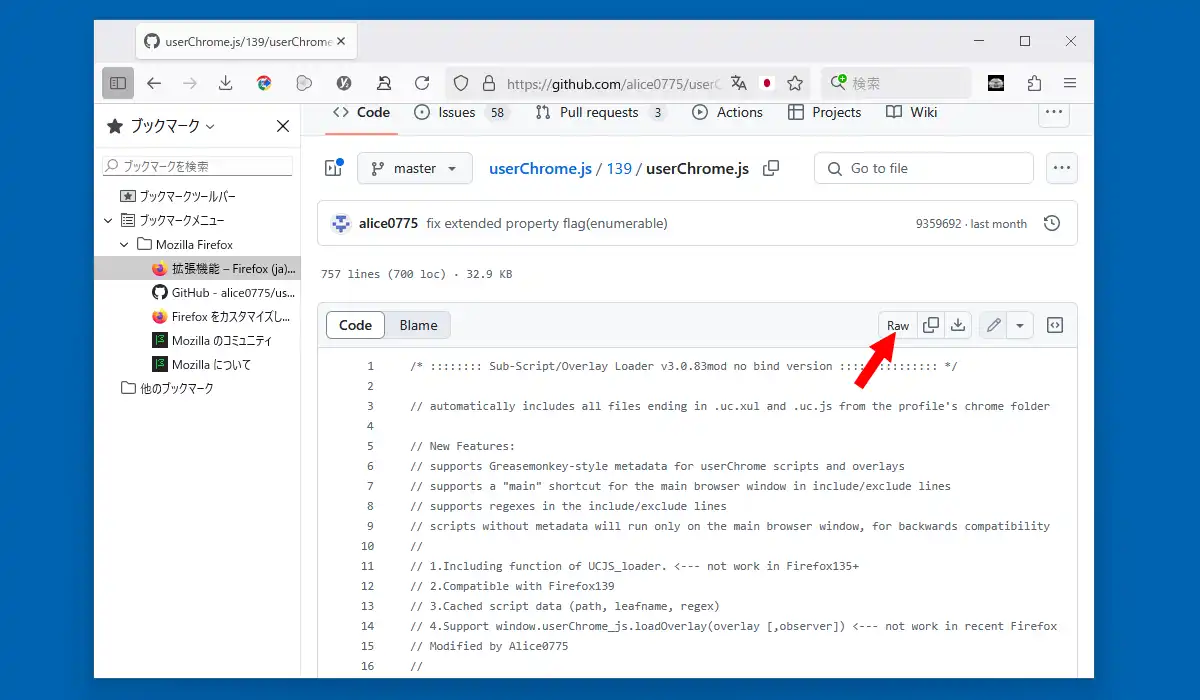Click the black monitor extension icon in toolbar
The image size is (1200, 700).
[x=996, y=83]
